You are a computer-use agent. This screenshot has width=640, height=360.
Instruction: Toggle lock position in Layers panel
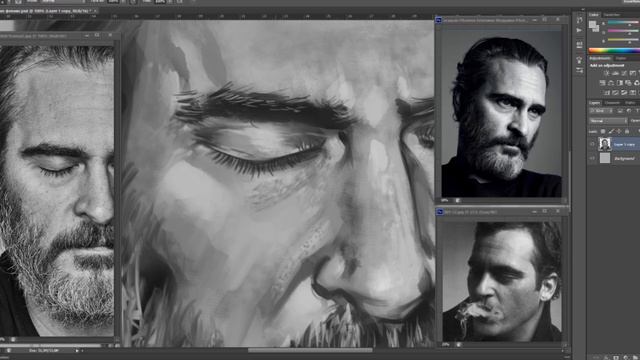click(x=619, y=131)
